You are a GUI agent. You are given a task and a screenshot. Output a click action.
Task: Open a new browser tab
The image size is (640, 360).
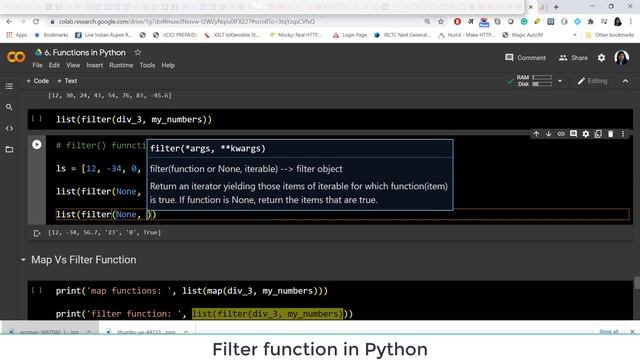pyautogui.click(x=556, y=7)
